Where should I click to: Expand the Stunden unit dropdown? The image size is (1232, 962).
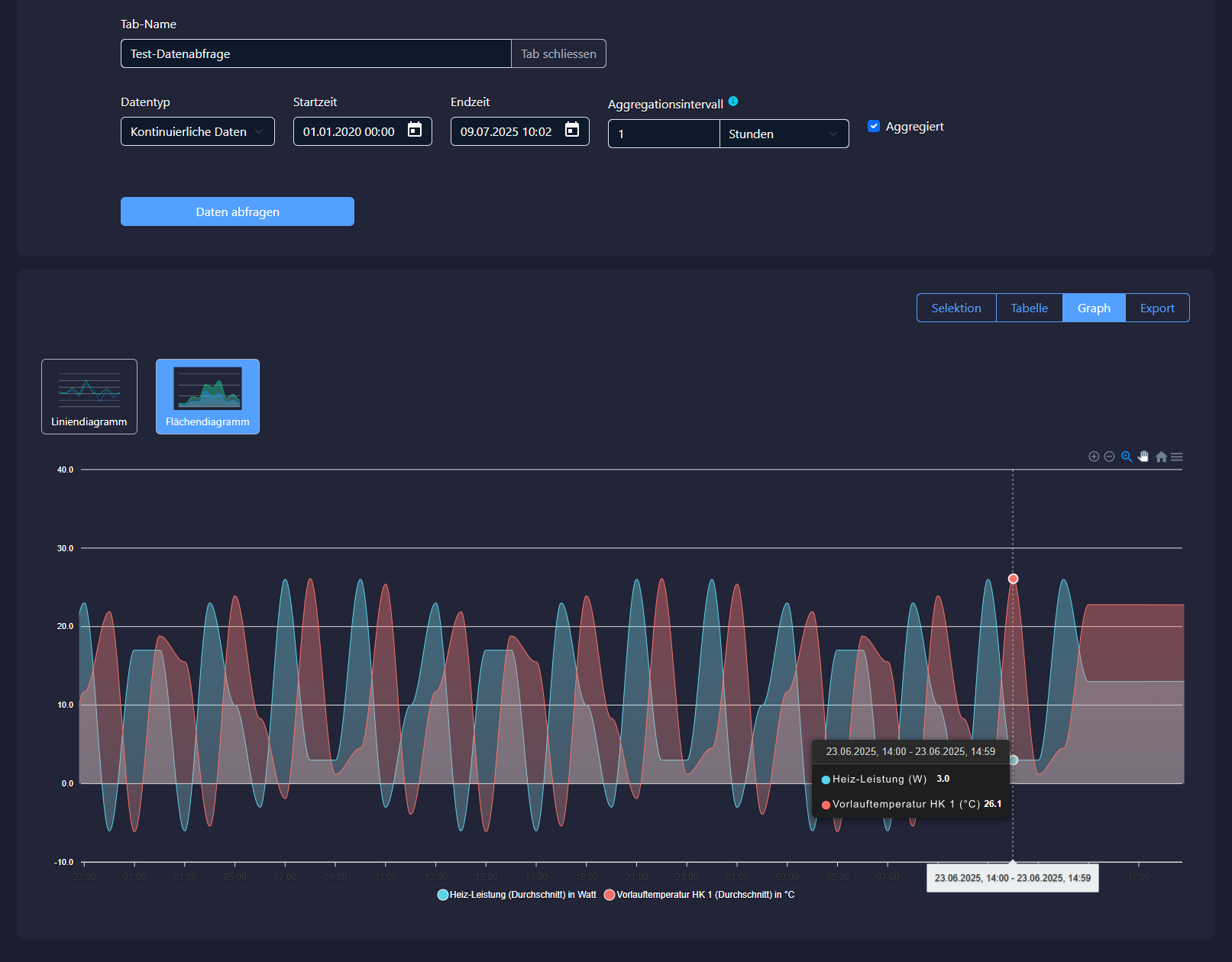pos(784,134)
